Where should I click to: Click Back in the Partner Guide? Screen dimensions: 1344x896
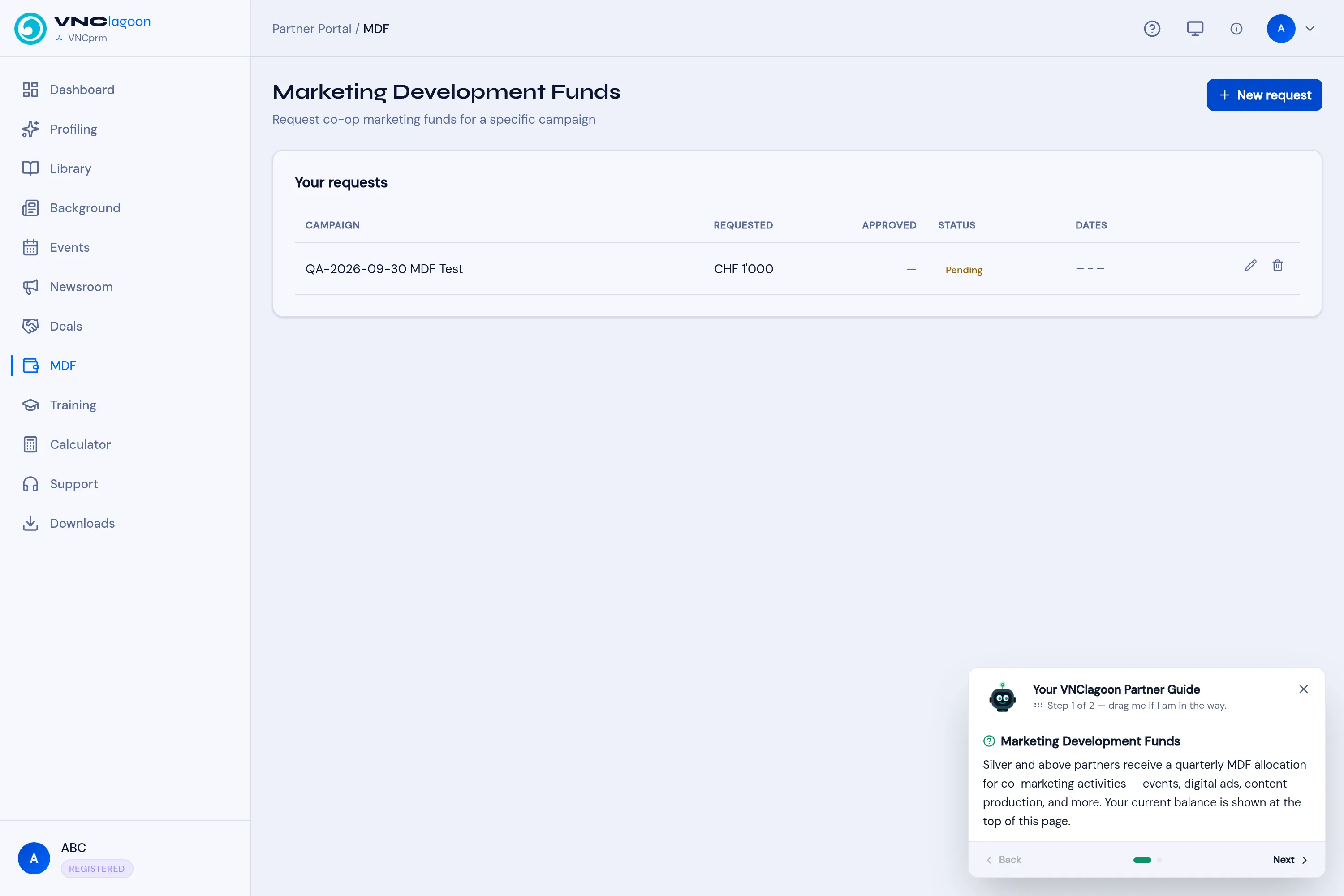pyautogui.click(x=1004, y=860)
